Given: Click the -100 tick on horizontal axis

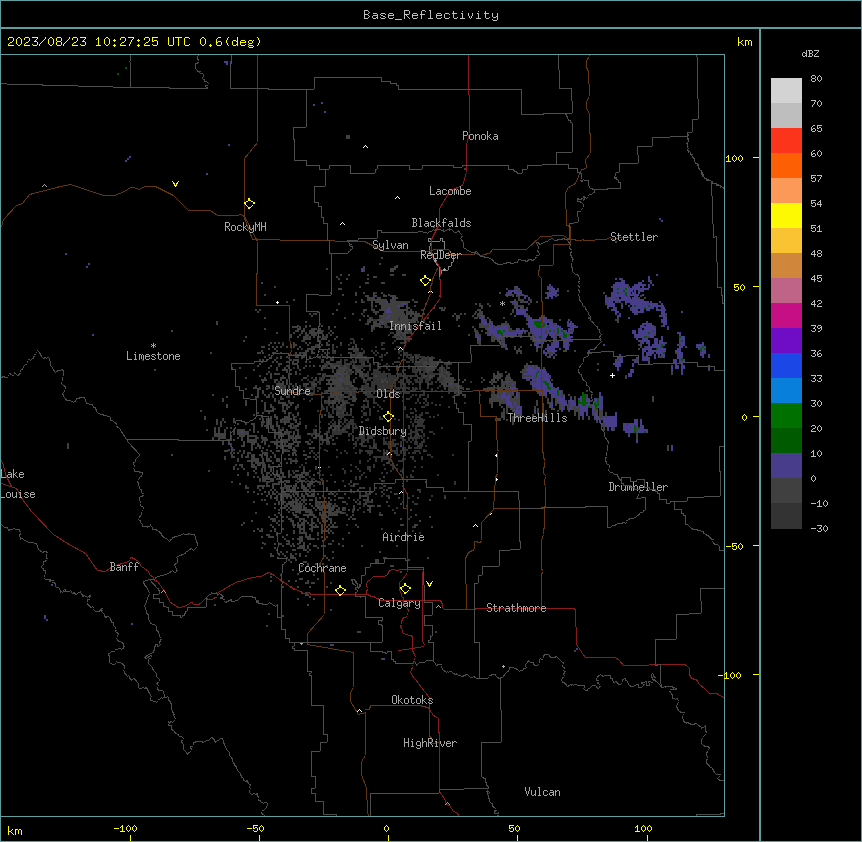Looking at the screenshot, I should pyautogui.click(x=125, y=828).
